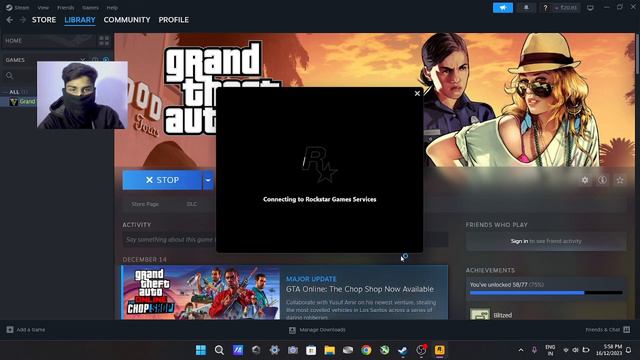640x360 pixels.
Task: Open the notifications bell in Steam header
Action: pos(526,7)
